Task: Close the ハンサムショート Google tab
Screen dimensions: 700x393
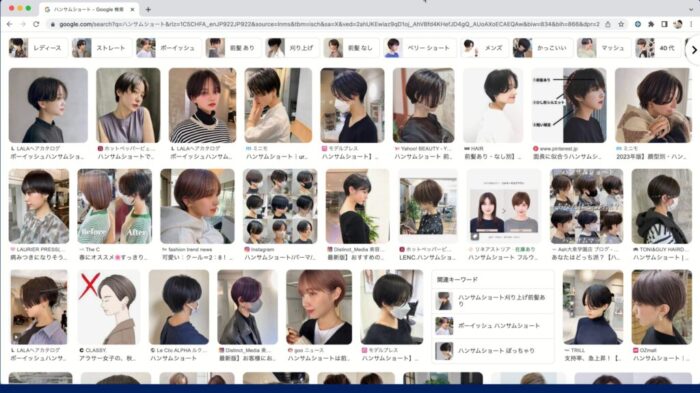Action: (x=132, y=9)
